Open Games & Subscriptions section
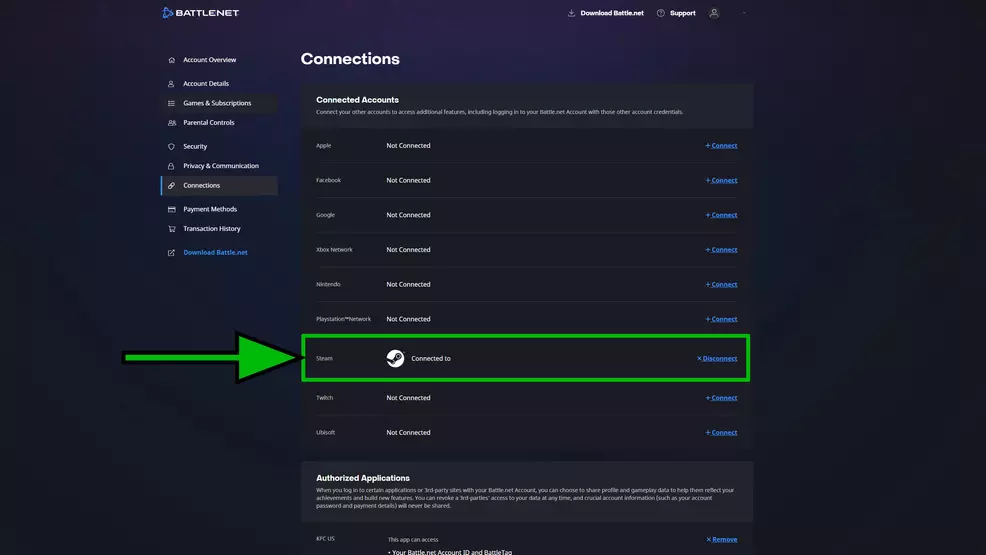The width and height of the screenshot is (986, 555). [x=217, y=103]
